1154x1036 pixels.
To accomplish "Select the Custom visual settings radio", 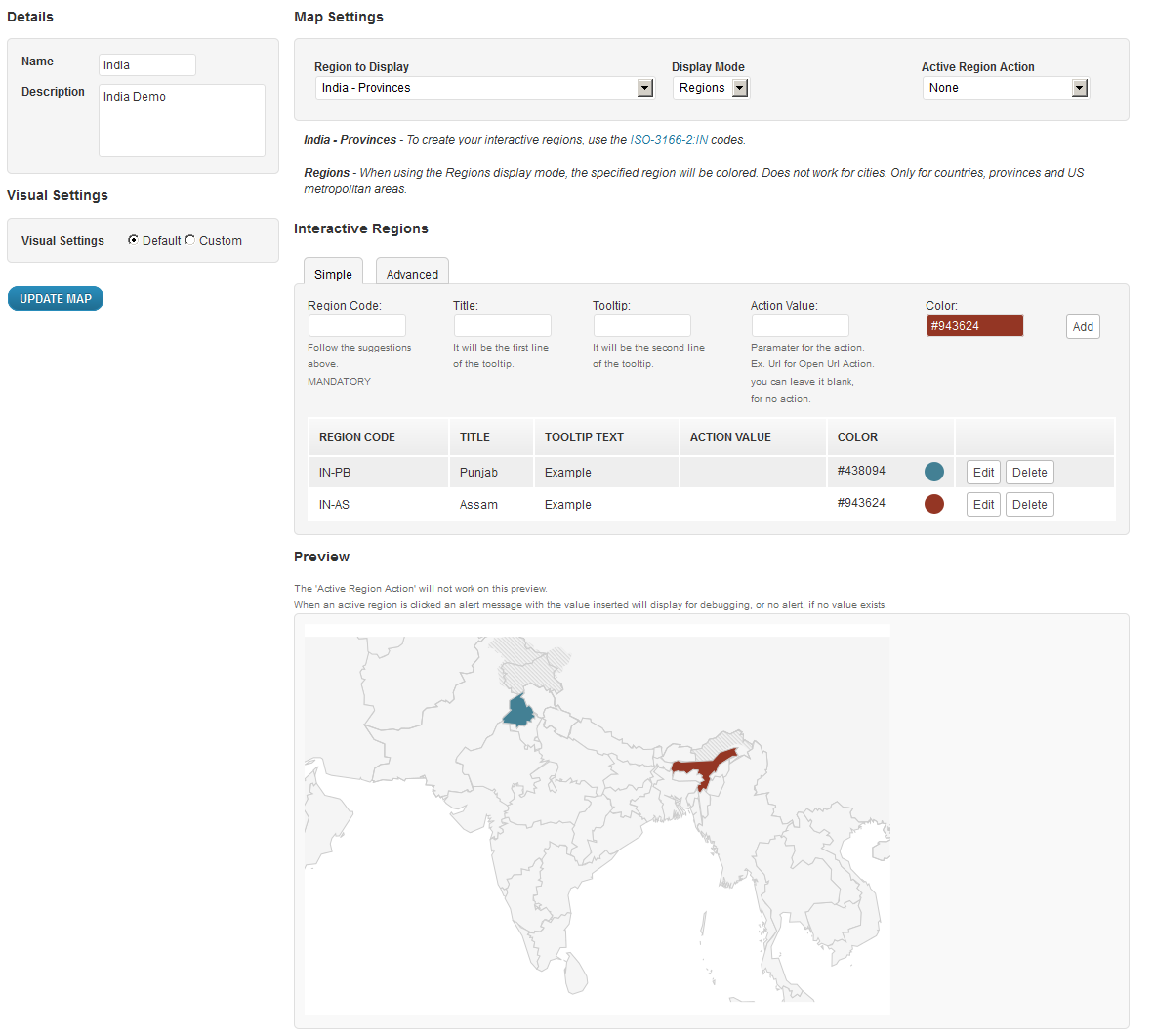I will coord(190,240).
